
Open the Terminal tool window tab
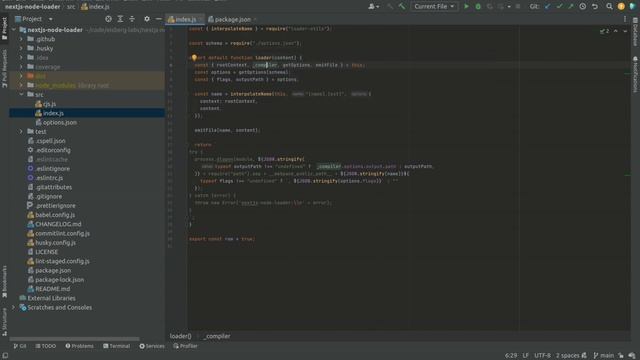tap(117, 346)
